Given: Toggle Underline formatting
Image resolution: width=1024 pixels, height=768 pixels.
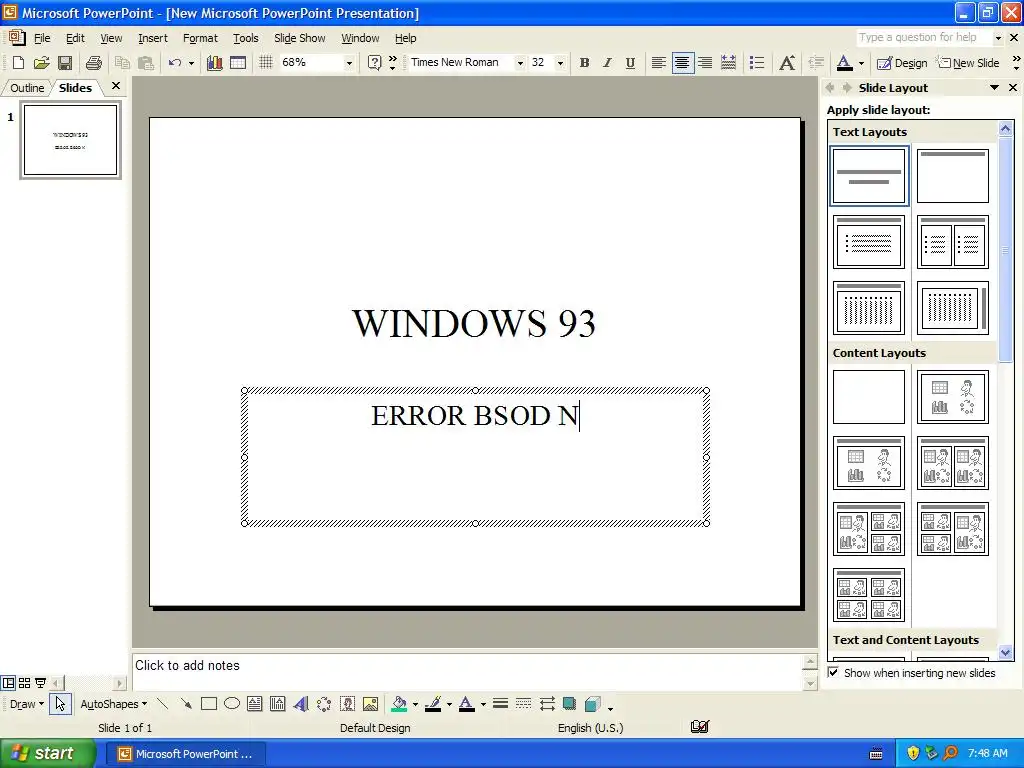Looking at the screenshot, I should pos(630,63).
